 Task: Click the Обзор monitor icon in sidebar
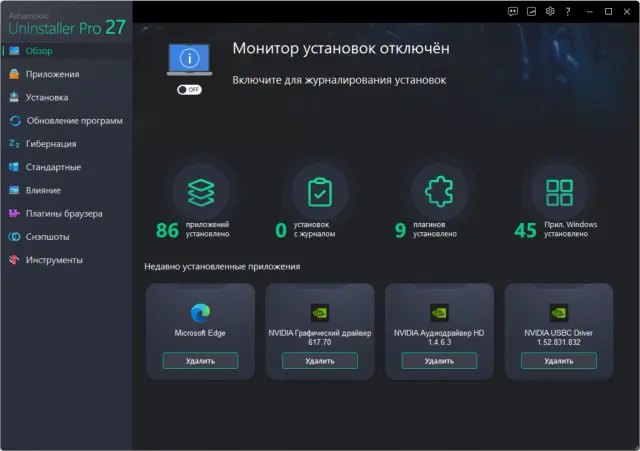click(x=14, y=51)
